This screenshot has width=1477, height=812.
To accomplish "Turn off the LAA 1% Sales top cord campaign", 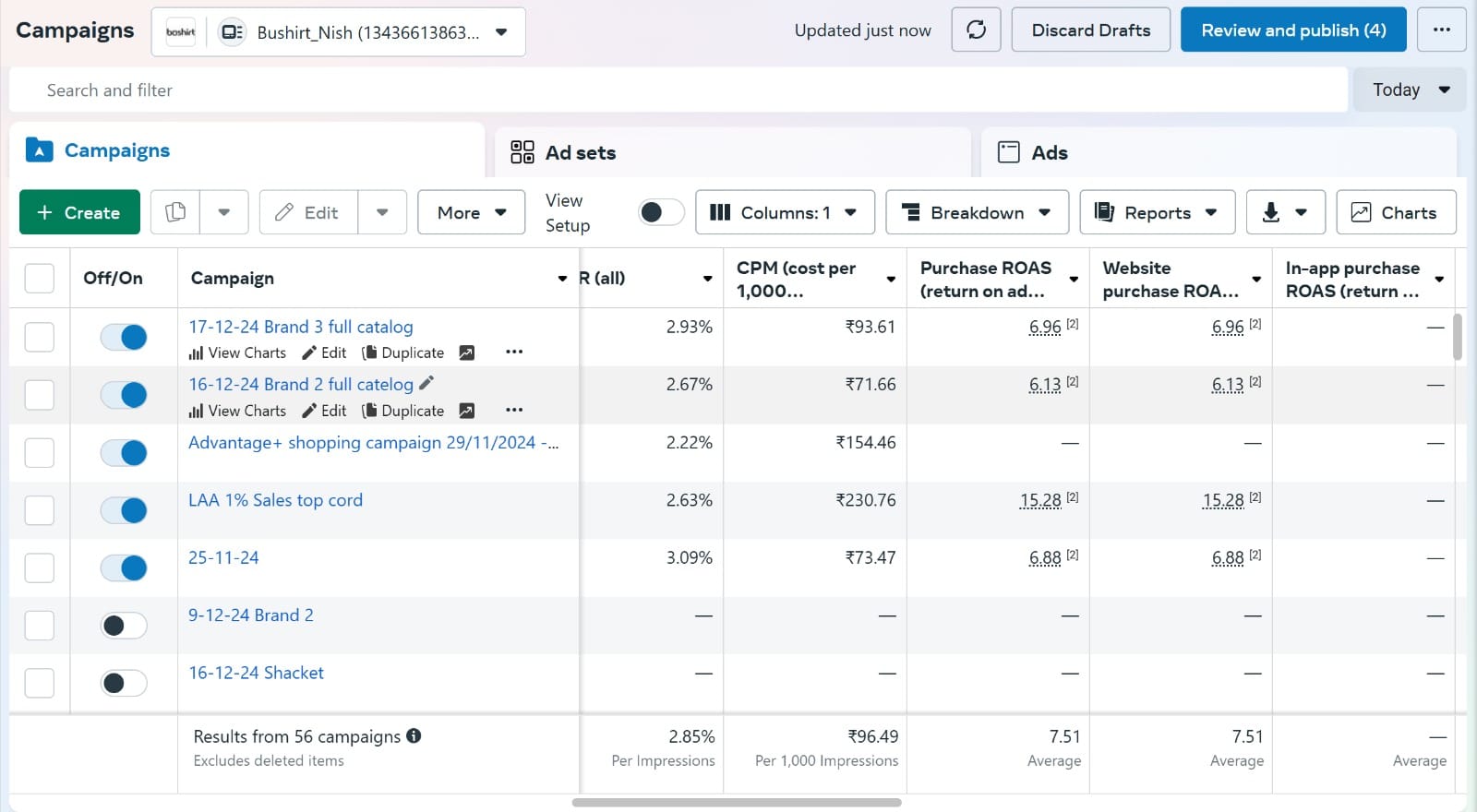I will 124,510.
